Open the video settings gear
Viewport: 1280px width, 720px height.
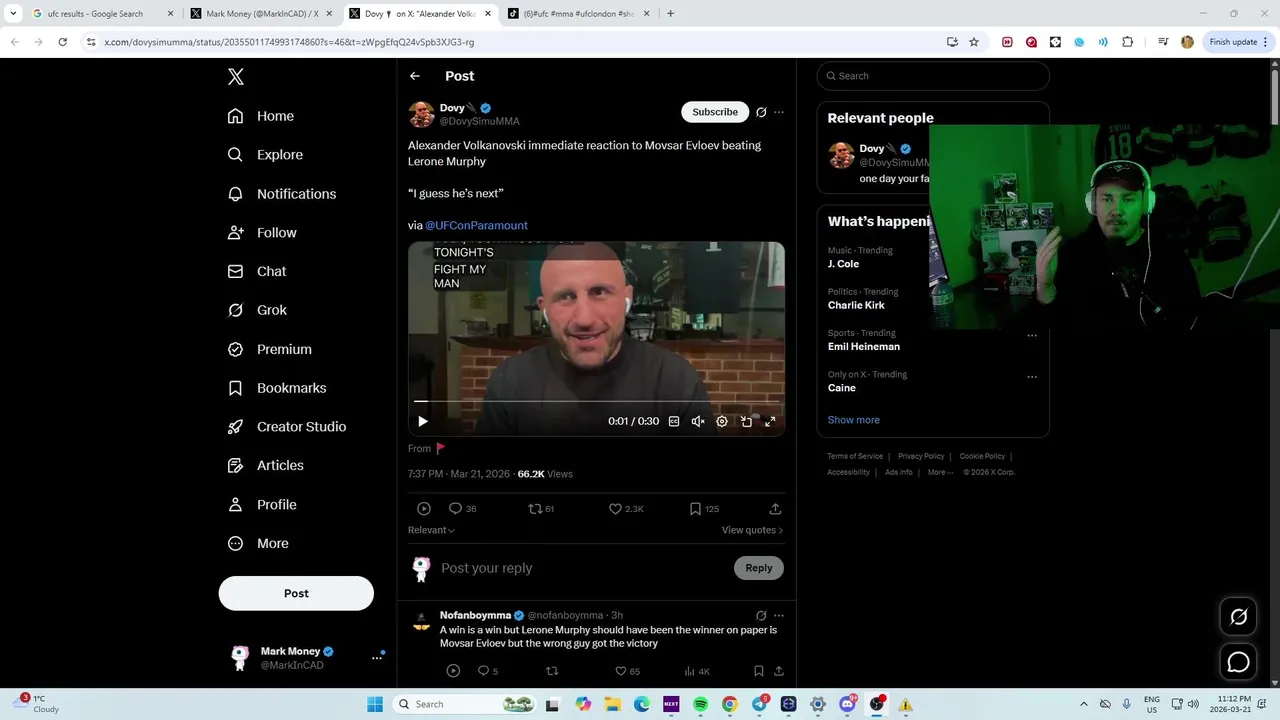722,422
